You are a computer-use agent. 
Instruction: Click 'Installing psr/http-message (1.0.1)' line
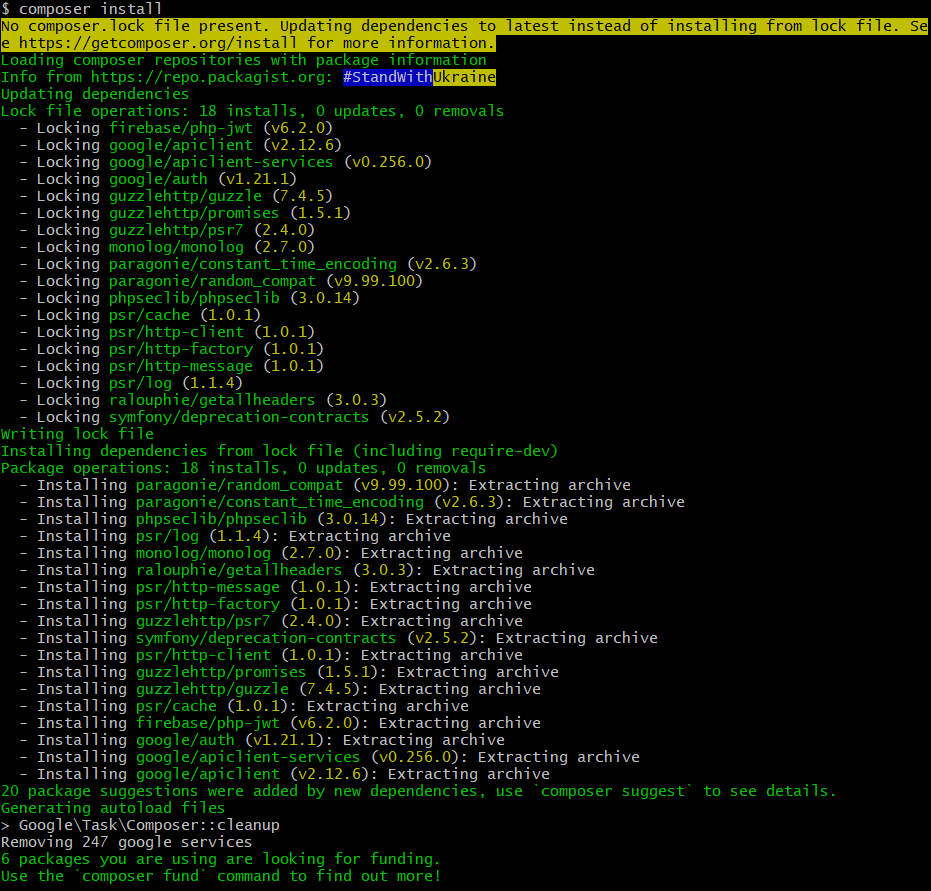pos(276,588)
